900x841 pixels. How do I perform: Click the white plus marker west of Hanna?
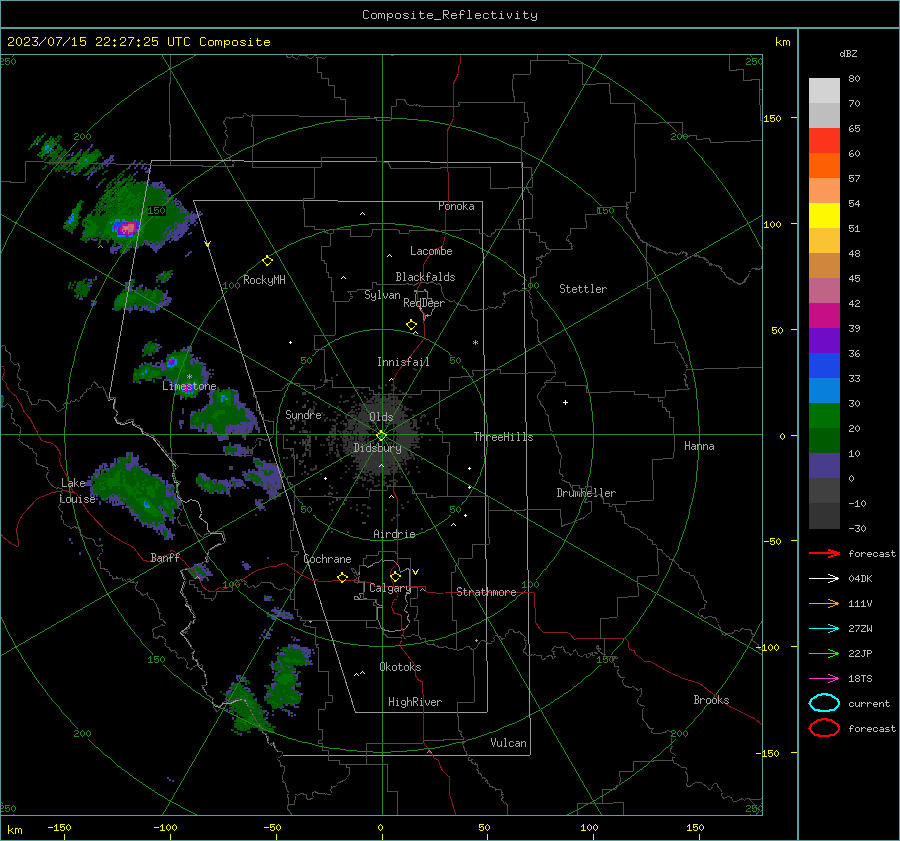coord(565,402)
